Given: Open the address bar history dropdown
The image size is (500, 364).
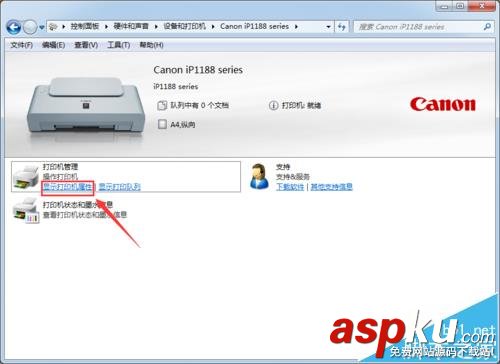Looking at the screenshot, I should 328,27.
